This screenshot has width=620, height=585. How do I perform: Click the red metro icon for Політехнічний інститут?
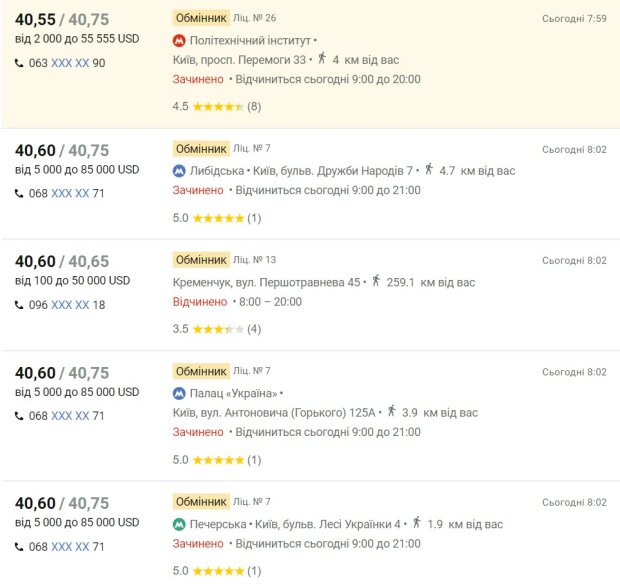(x=179, y=40)
